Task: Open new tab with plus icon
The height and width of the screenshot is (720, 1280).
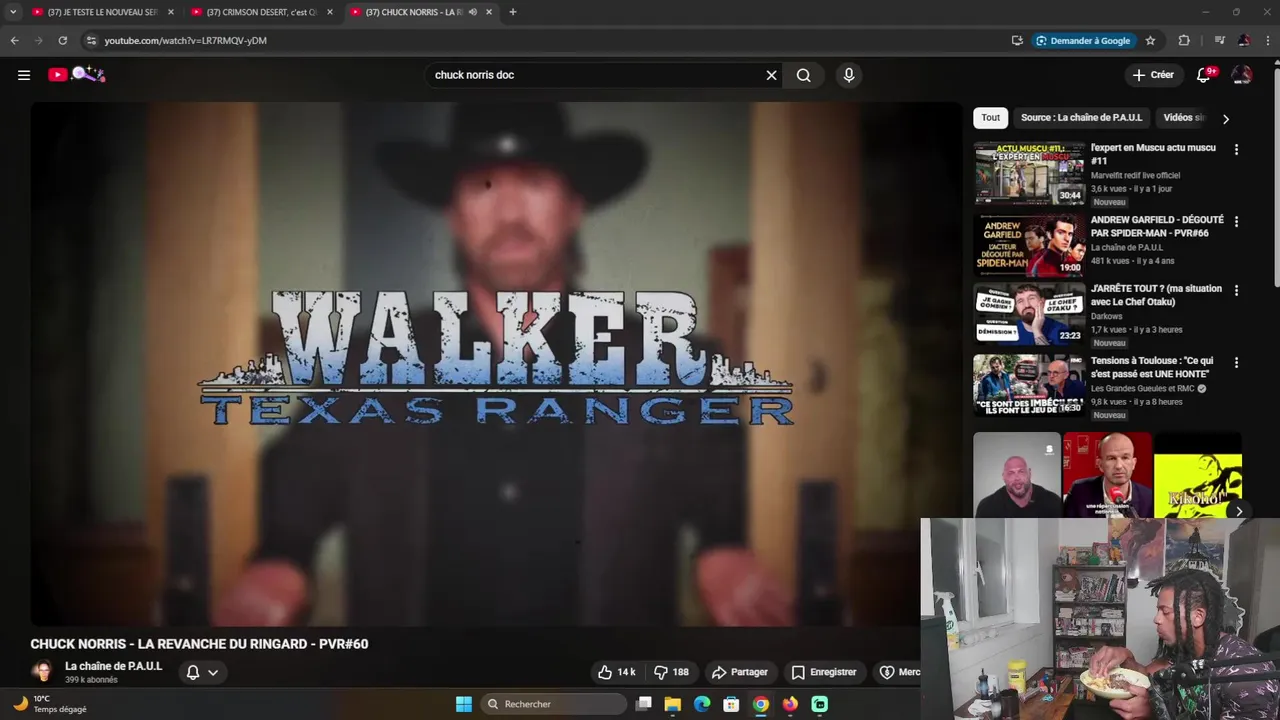Action: click(513, 12)
